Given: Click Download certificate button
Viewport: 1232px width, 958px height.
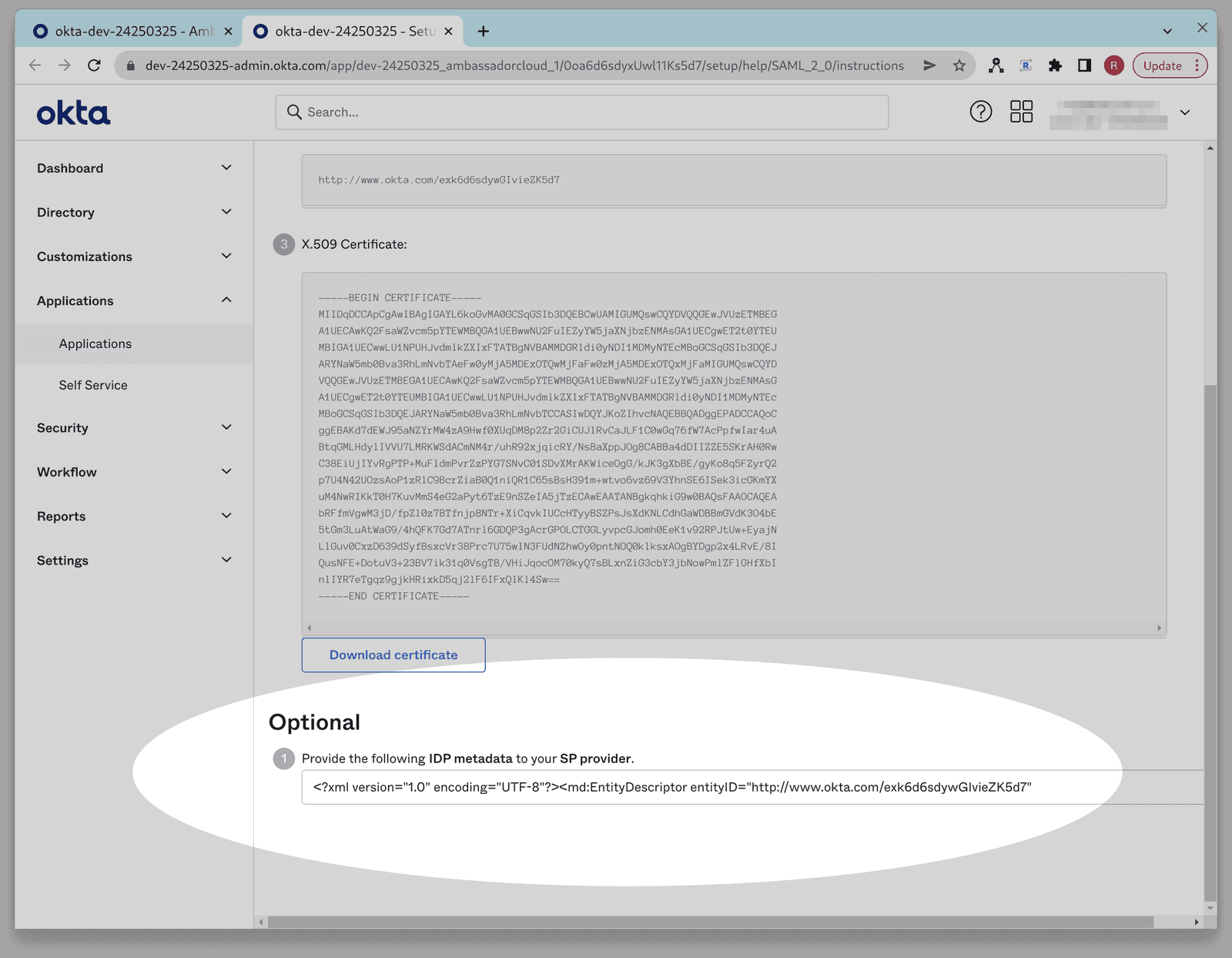Looking at the screenshot, I should pos(393,655).
